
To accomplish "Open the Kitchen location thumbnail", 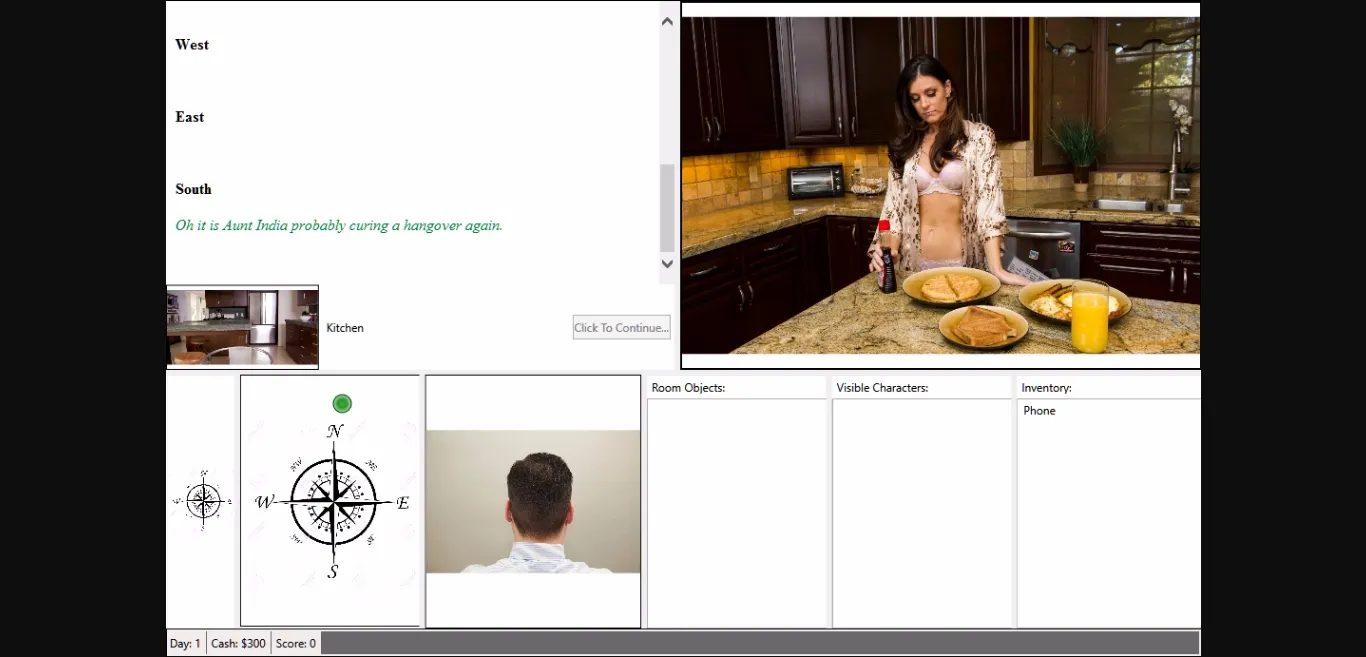I will click(x=242, y=327).
